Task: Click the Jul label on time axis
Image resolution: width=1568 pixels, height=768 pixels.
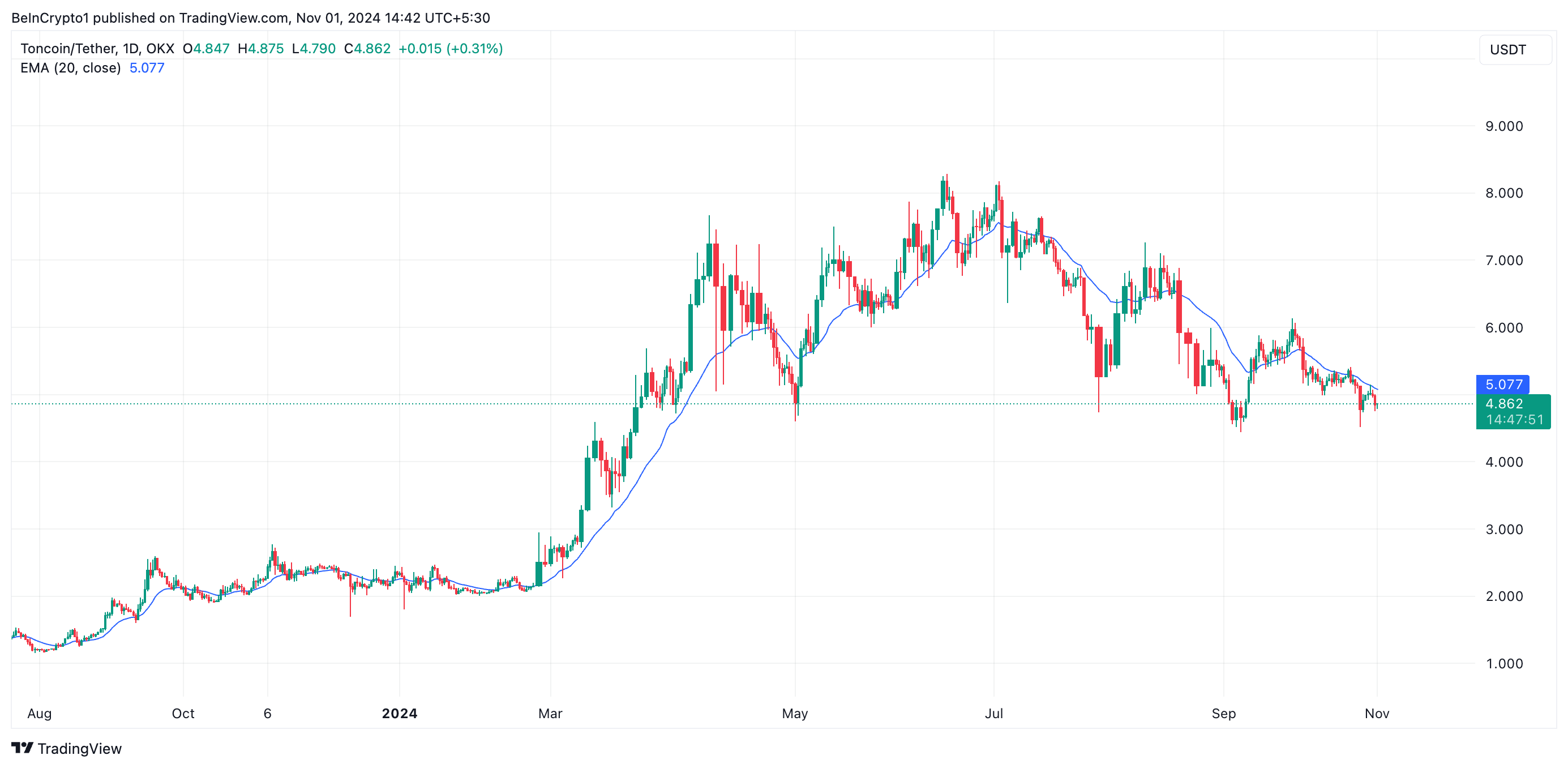Action: (993, 713)
